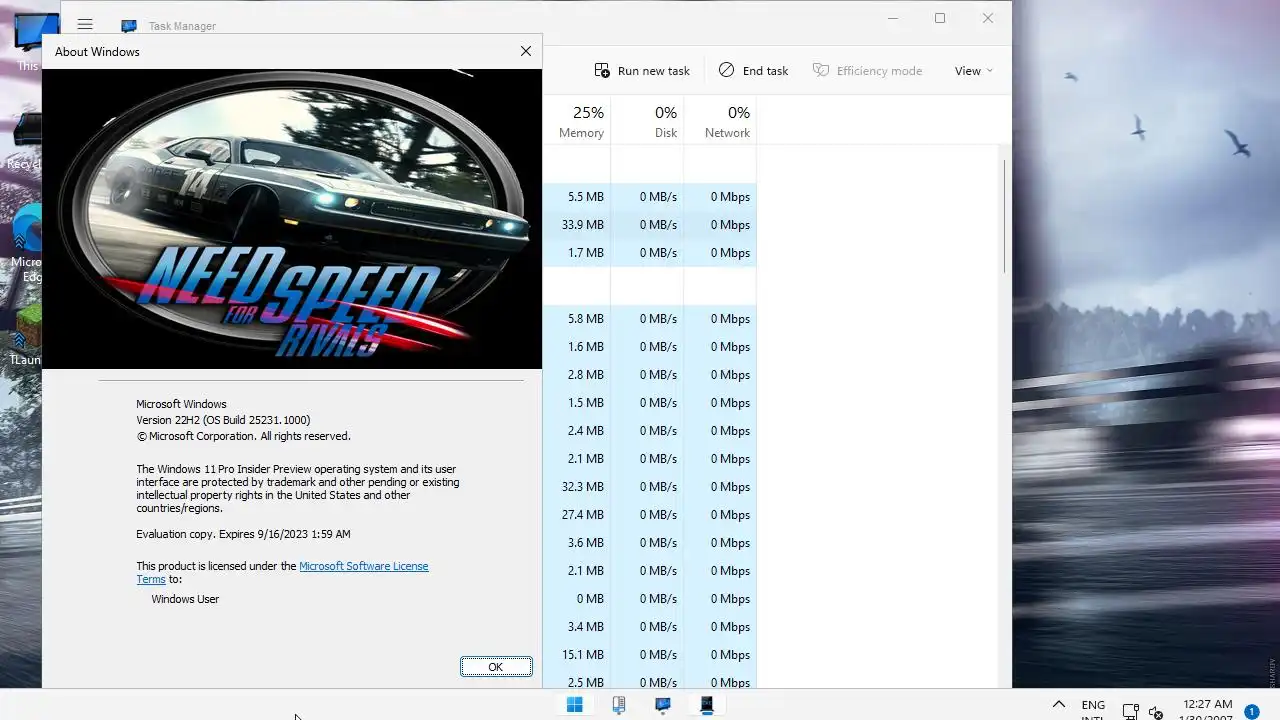Click the Efficiency mode toolbar button
This screenshot has height=720, width=1280.
pyautogui.click(x=867, y=71)
